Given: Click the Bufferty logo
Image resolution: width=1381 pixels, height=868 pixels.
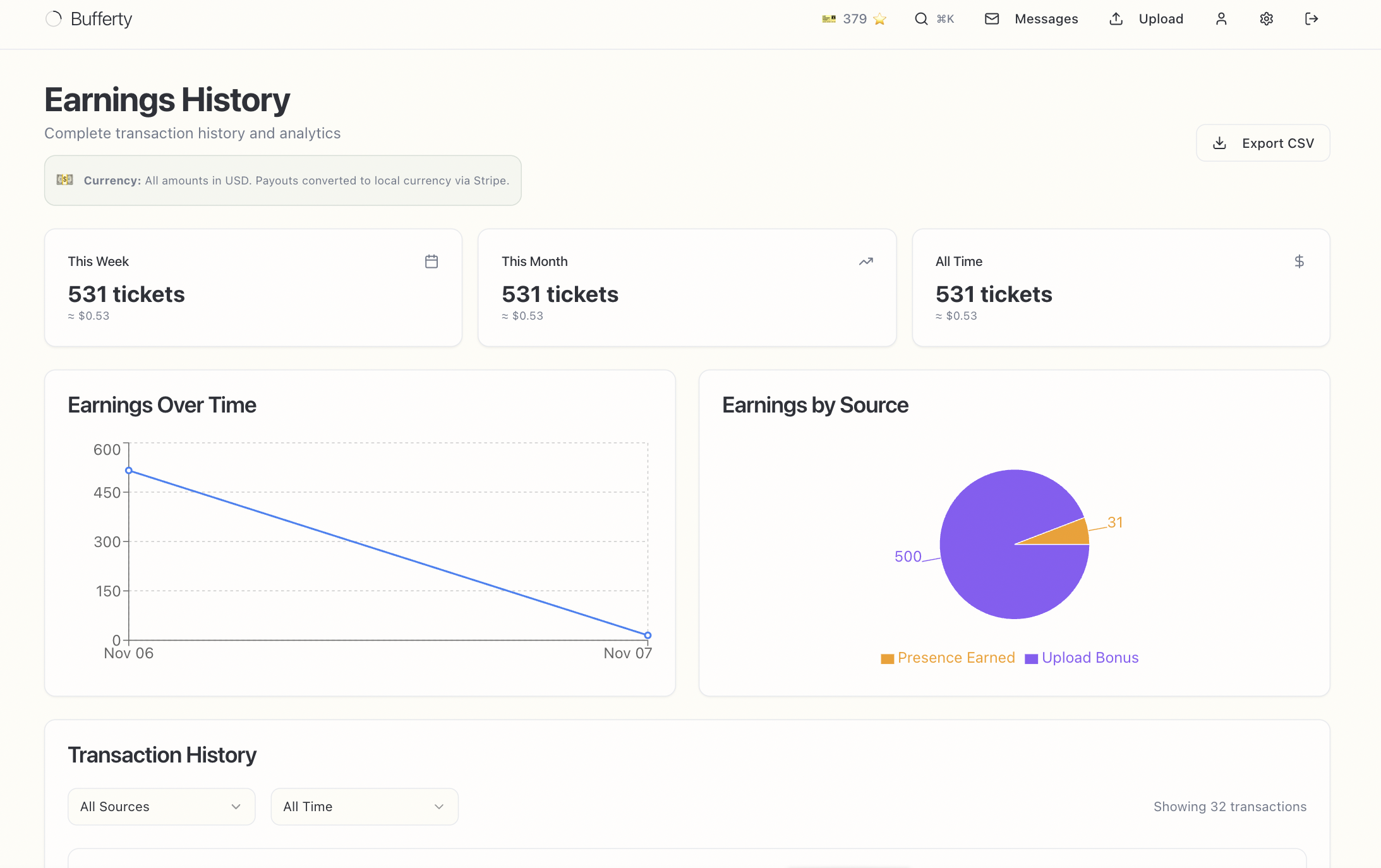Looking at the screenshot, I should (x=88, y=18).
